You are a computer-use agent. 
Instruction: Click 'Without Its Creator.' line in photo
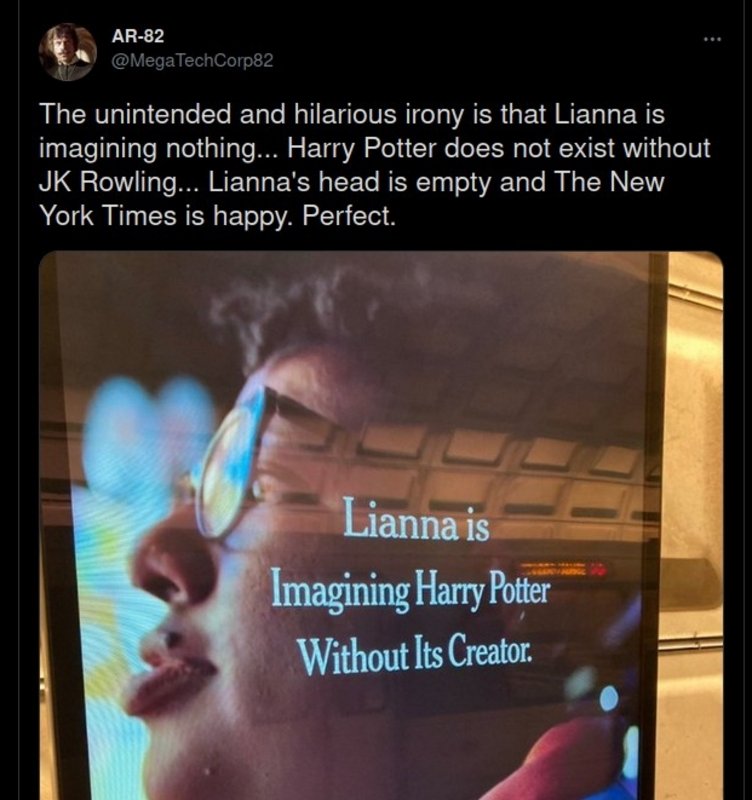[414, 655]
